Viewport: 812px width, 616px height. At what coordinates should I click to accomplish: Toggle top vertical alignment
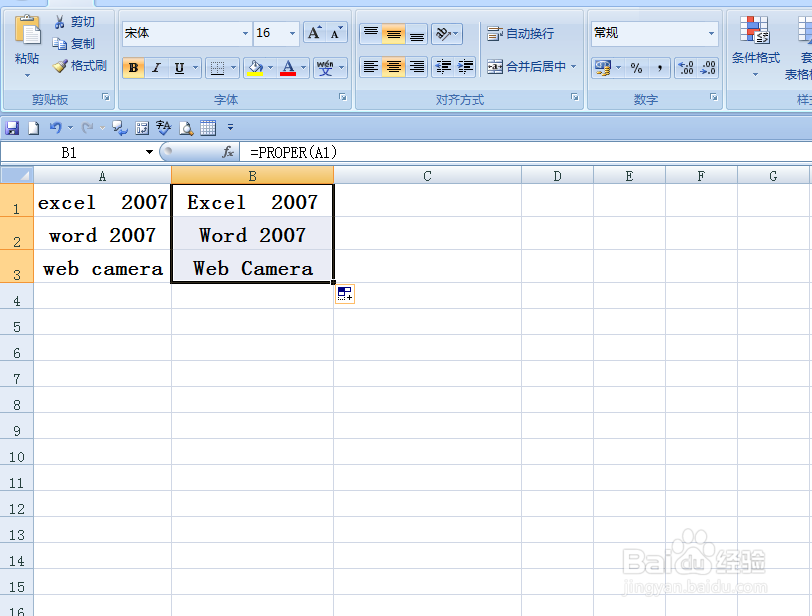(371, 34)
